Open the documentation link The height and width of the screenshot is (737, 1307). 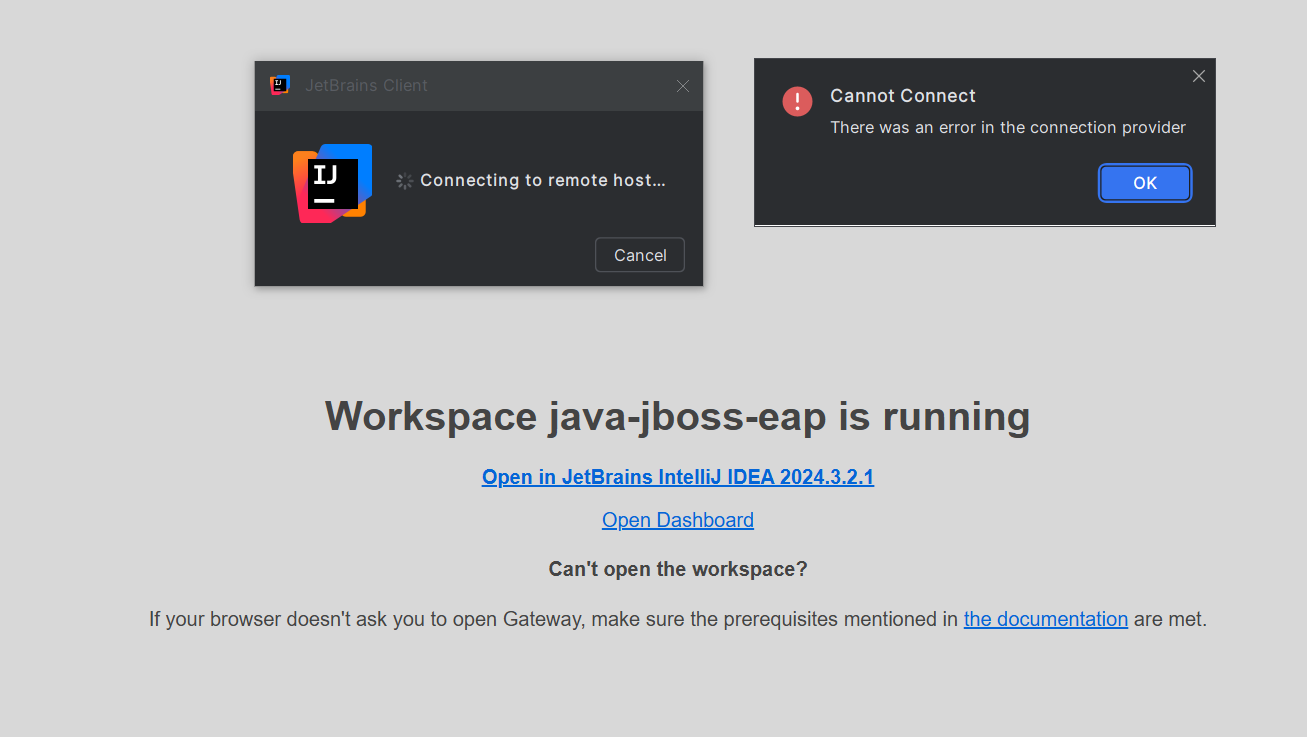point(1046,619)
